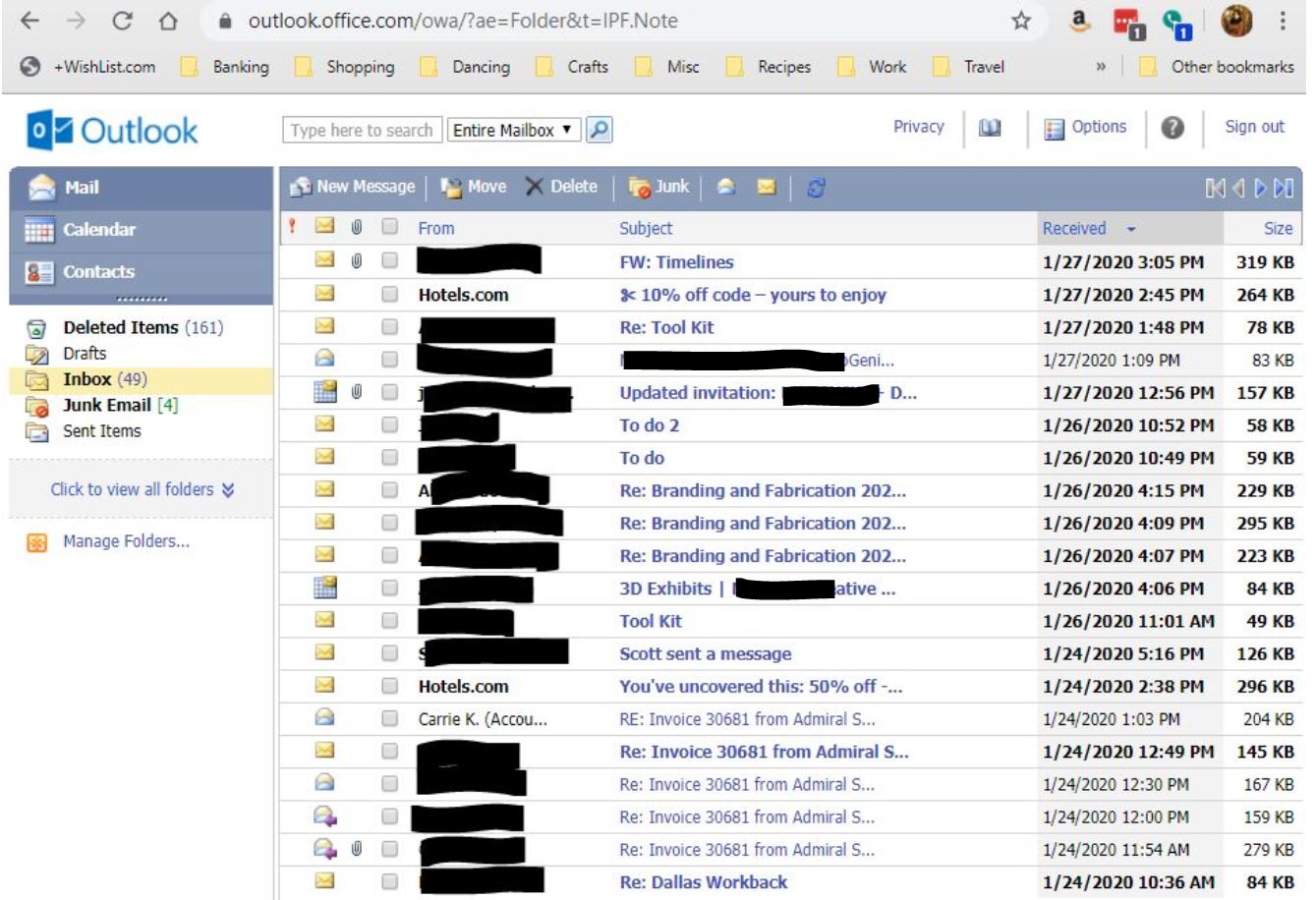Click the Outlook logo
The image size is (1316, 900).
click(112, 131)
